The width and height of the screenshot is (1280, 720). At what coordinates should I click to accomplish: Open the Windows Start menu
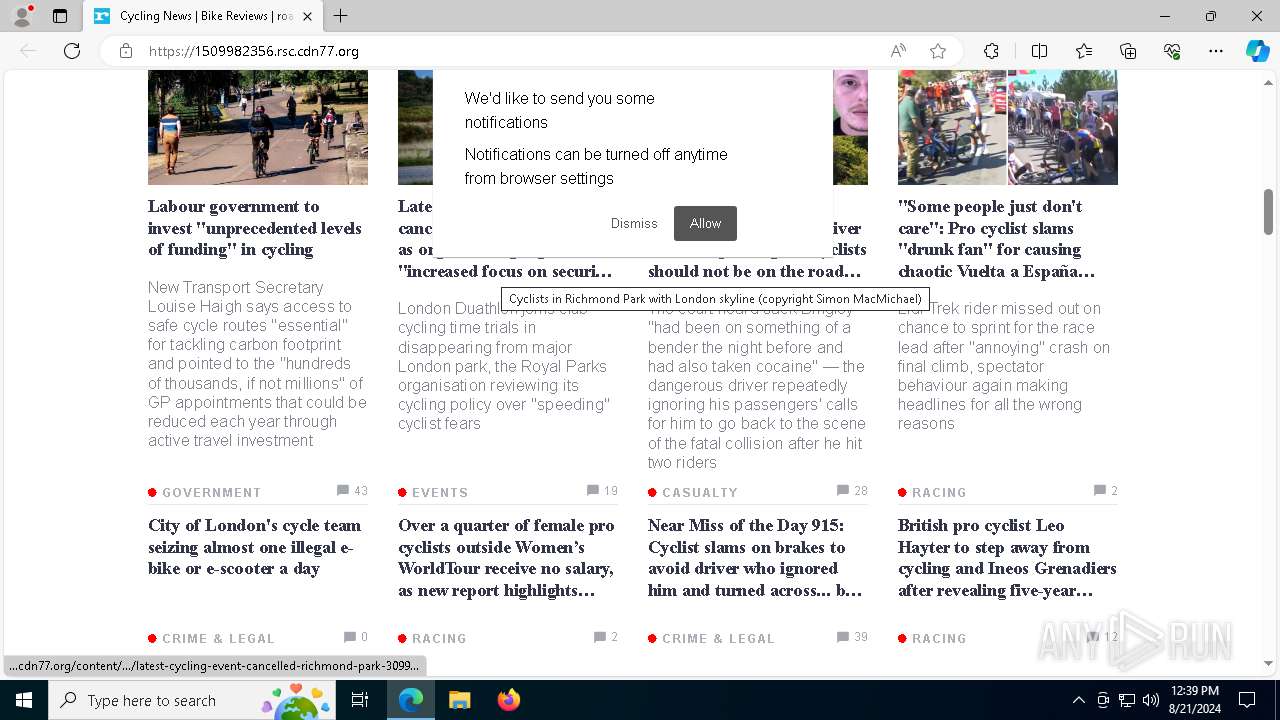[x=24, y=700]
